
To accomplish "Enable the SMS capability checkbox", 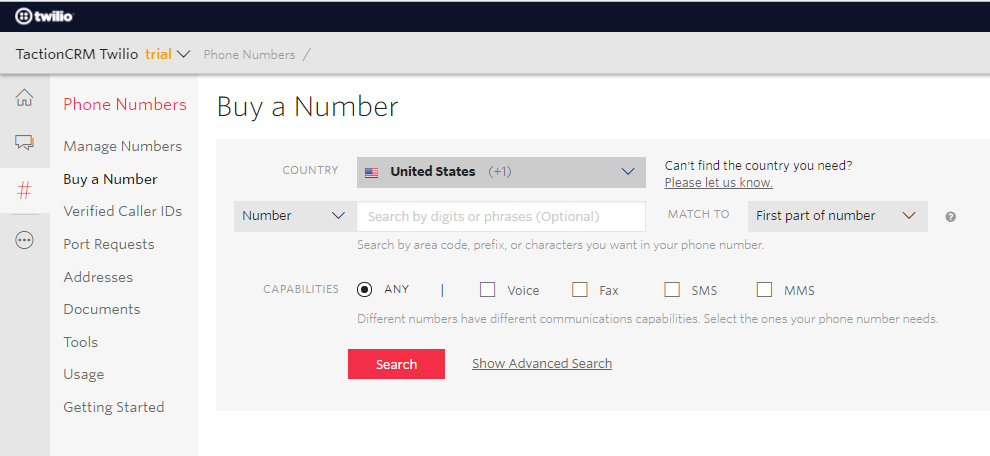I will [672, 289].
